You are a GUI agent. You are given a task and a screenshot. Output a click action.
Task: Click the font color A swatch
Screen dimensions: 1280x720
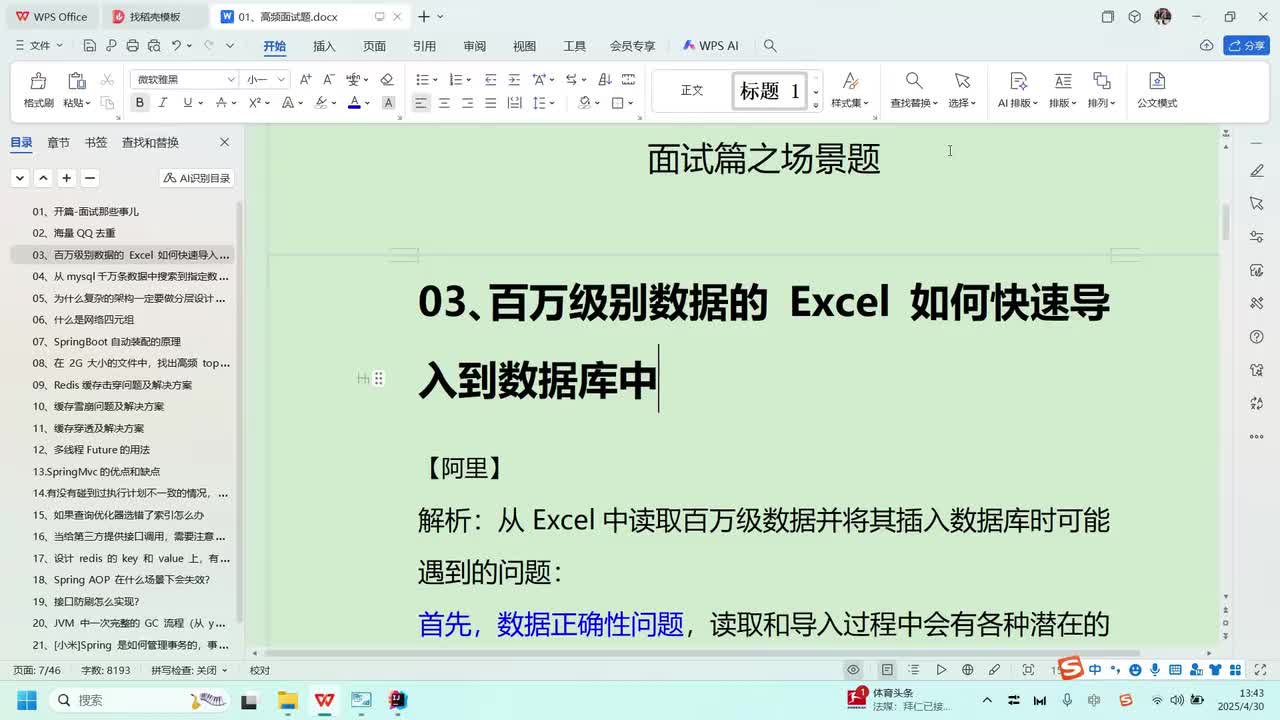coord(354,103)
